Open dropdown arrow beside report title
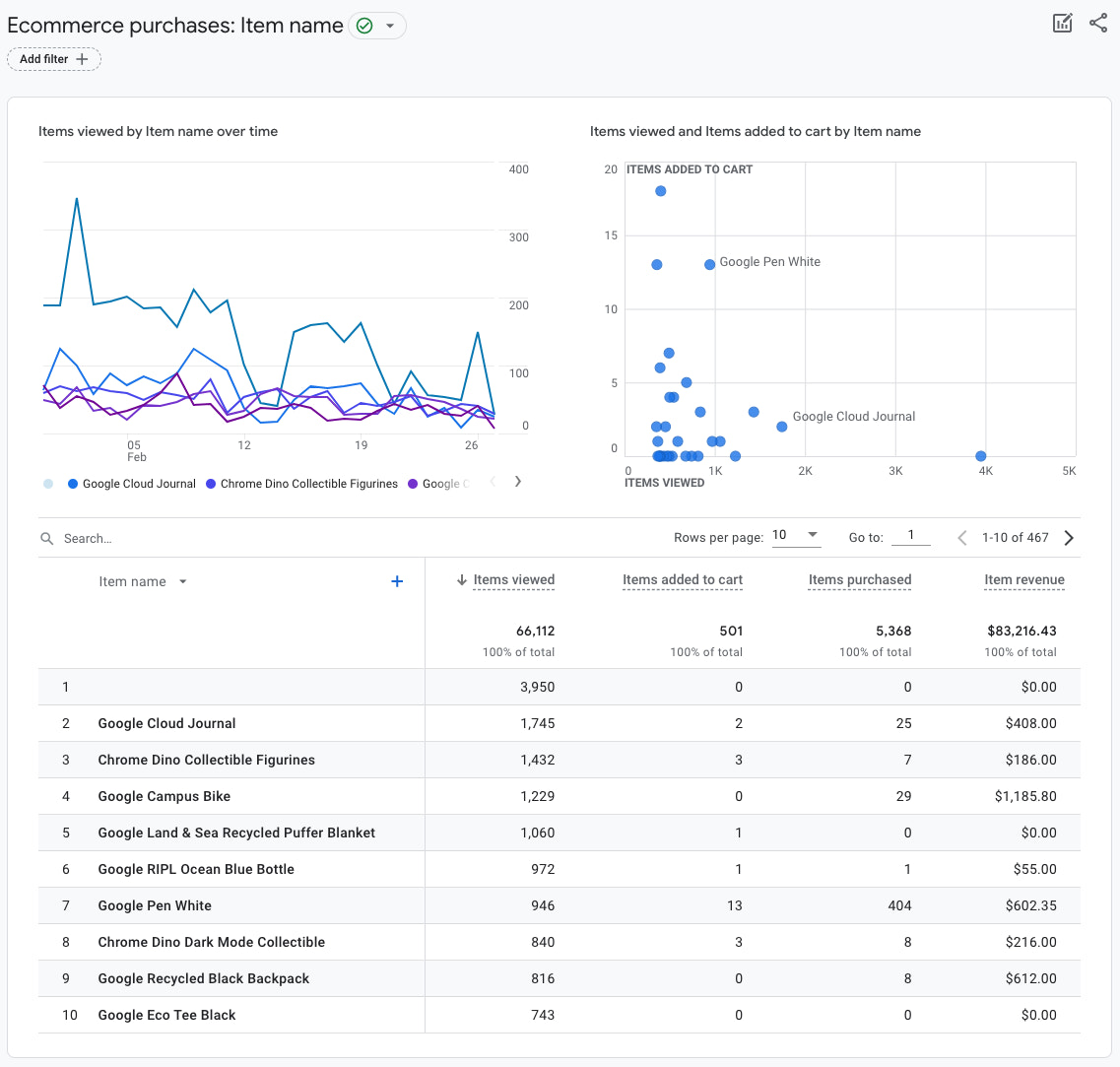 click(x=390, y=27)
